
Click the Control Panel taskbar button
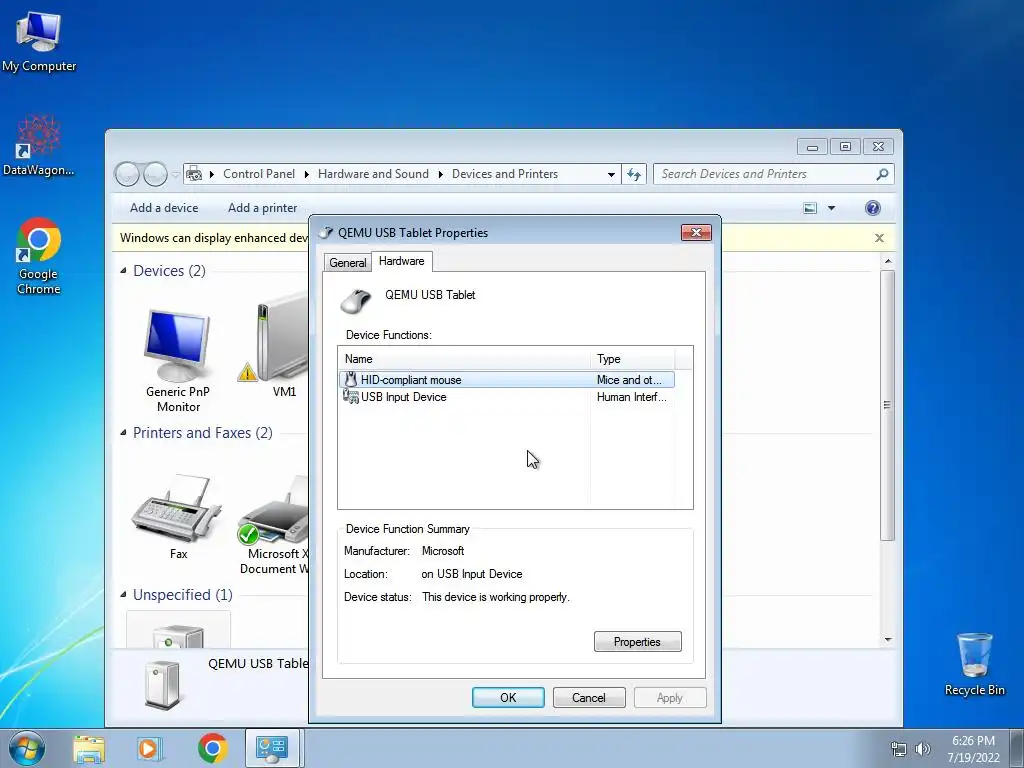(272, 748)
